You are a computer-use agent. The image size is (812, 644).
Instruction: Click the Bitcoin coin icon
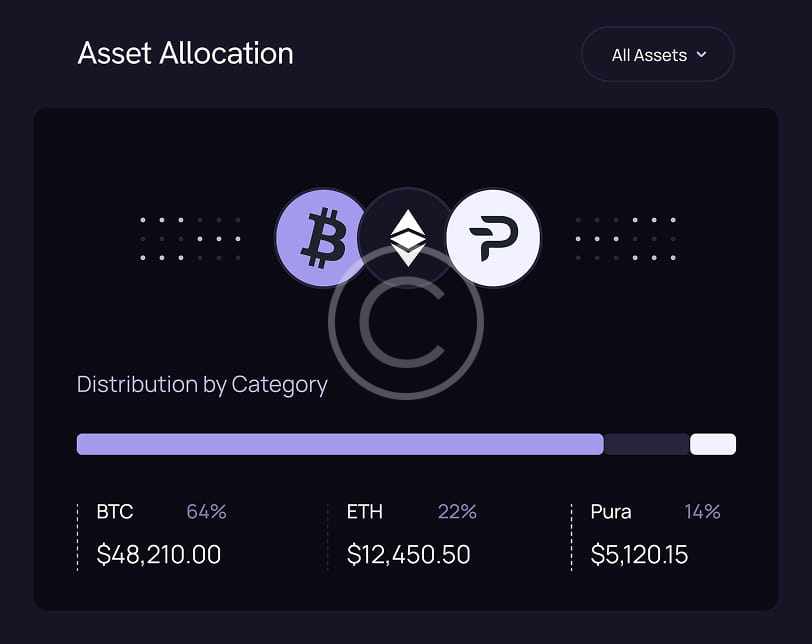coord(320,238)
